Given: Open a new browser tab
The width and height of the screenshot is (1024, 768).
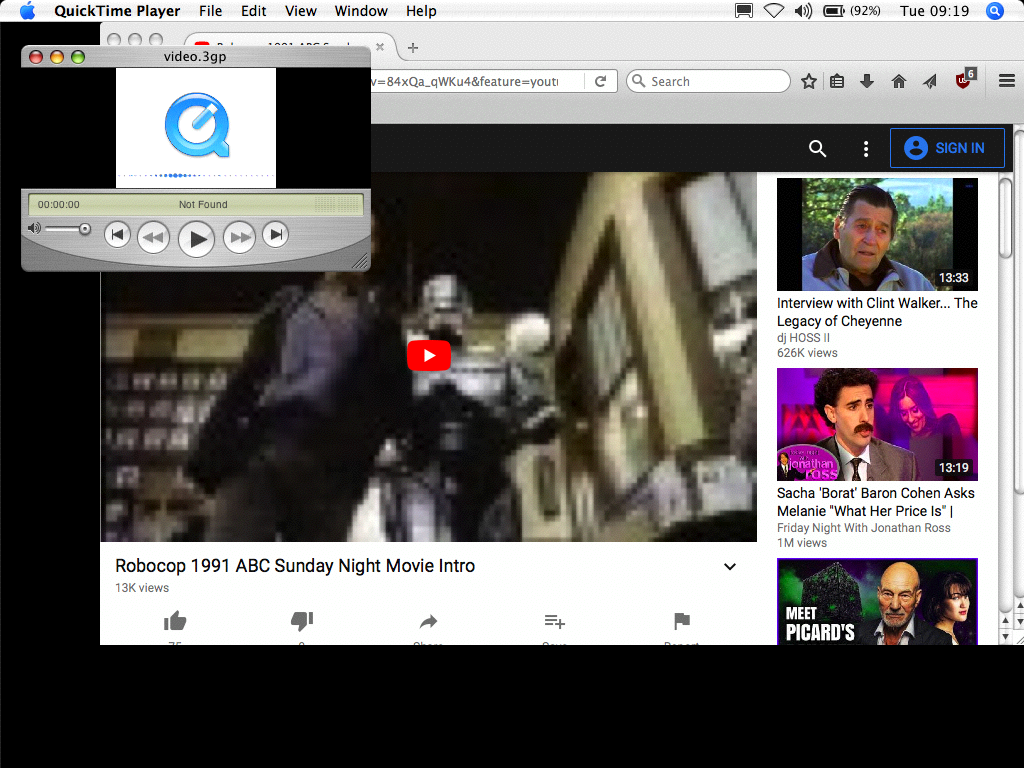Looking at the screenshot, I should [x=413, y=48].
